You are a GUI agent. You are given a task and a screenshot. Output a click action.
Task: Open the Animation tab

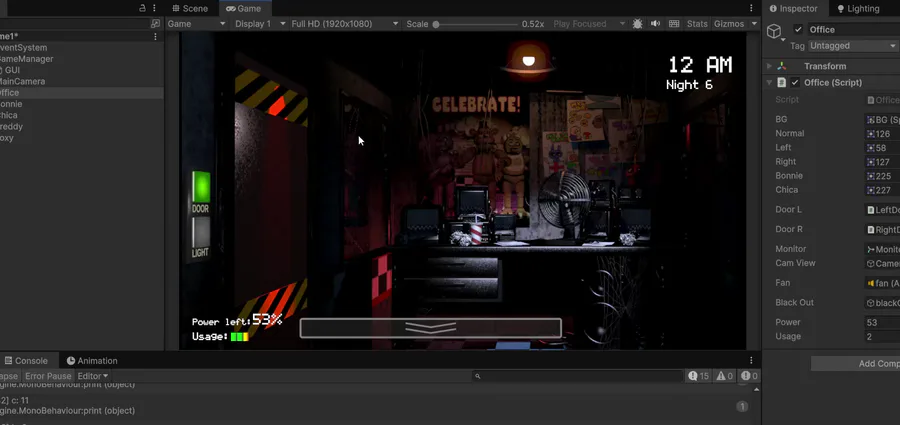92,361
